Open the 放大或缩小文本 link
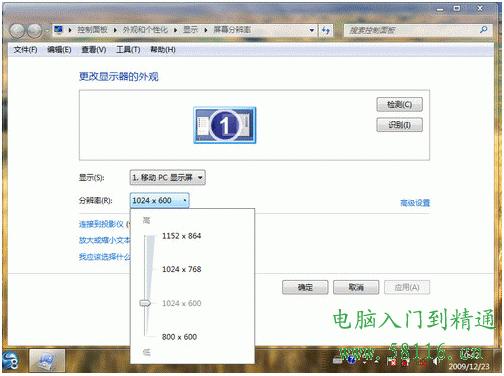Image resolution: width=504 pixels, height=376 pixels. tap(104, 240)
